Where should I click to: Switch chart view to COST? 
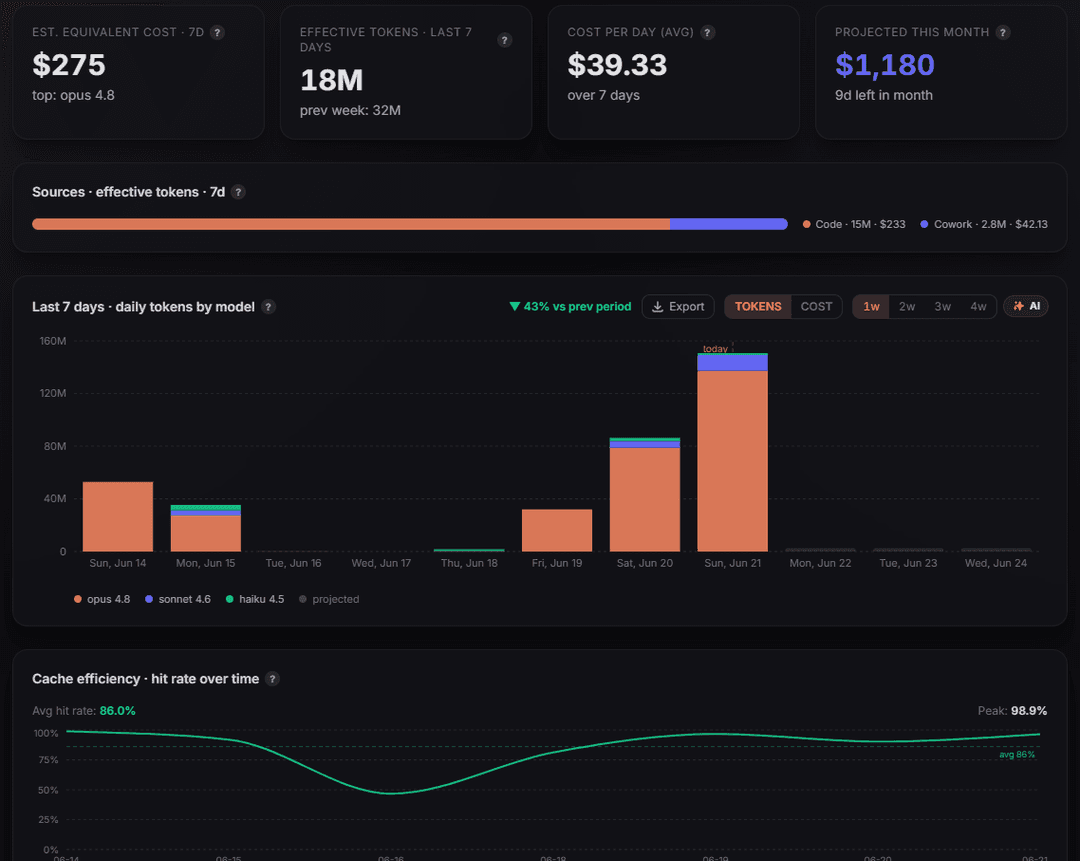(816, 307)
